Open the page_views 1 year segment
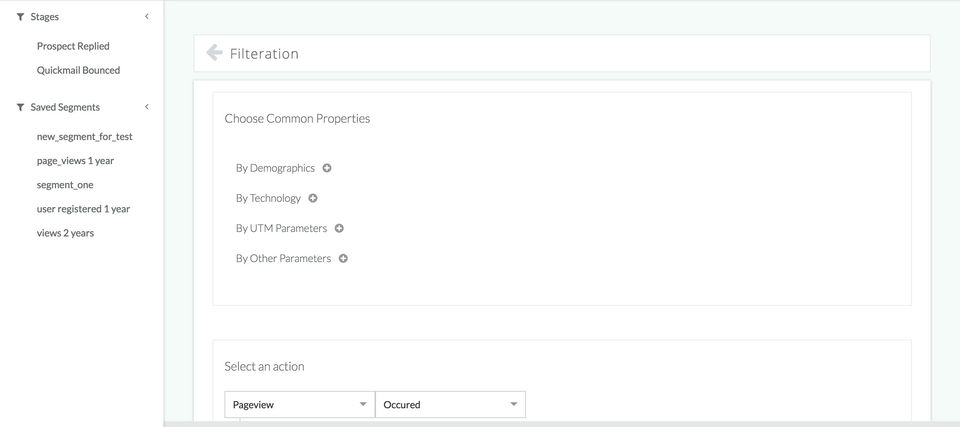The width and height of the screenshot is (960, 427). (75, 161)
